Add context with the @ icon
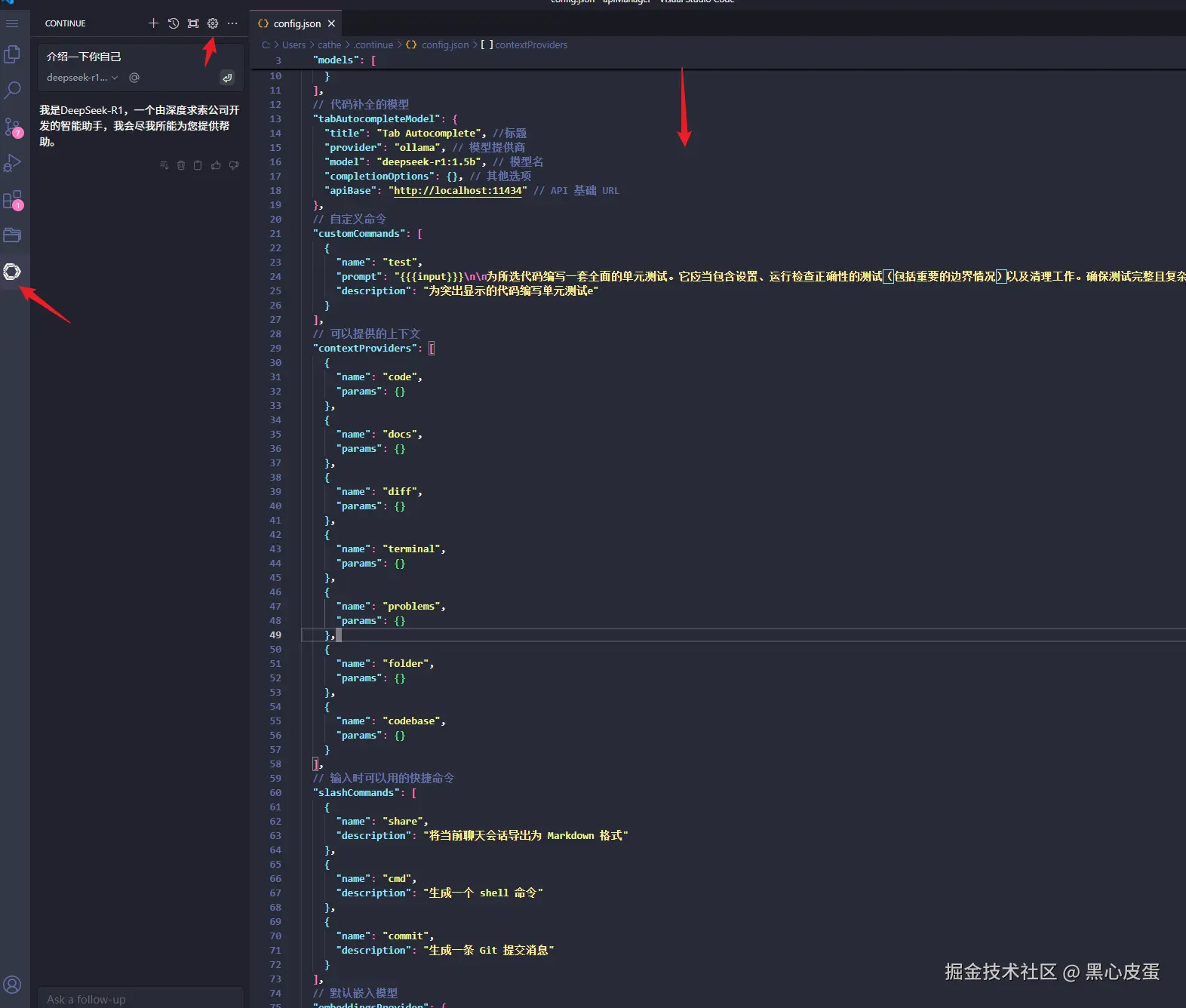The height and width of the screenshot is (1008, 1186). click(x=134, y=77)
